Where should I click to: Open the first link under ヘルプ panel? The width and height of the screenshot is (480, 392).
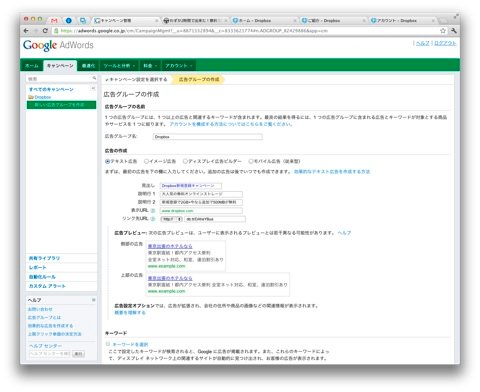coord(40,309)
